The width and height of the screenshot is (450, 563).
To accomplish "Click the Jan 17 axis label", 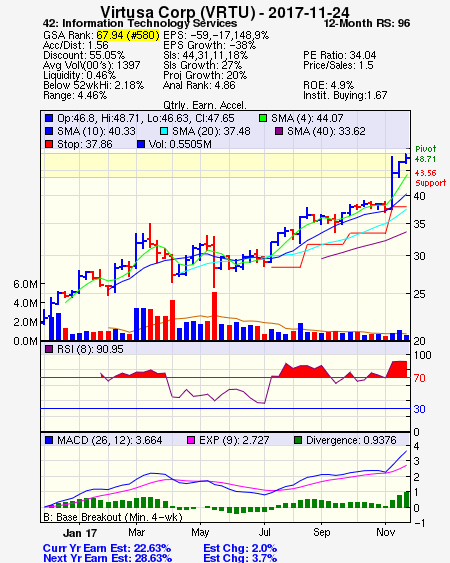I will pos(80,533).
